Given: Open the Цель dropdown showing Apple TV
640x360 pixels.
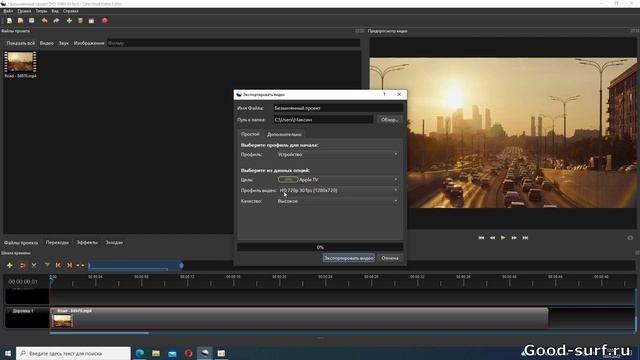Looking at the screenshot, I should pos(338,180).
